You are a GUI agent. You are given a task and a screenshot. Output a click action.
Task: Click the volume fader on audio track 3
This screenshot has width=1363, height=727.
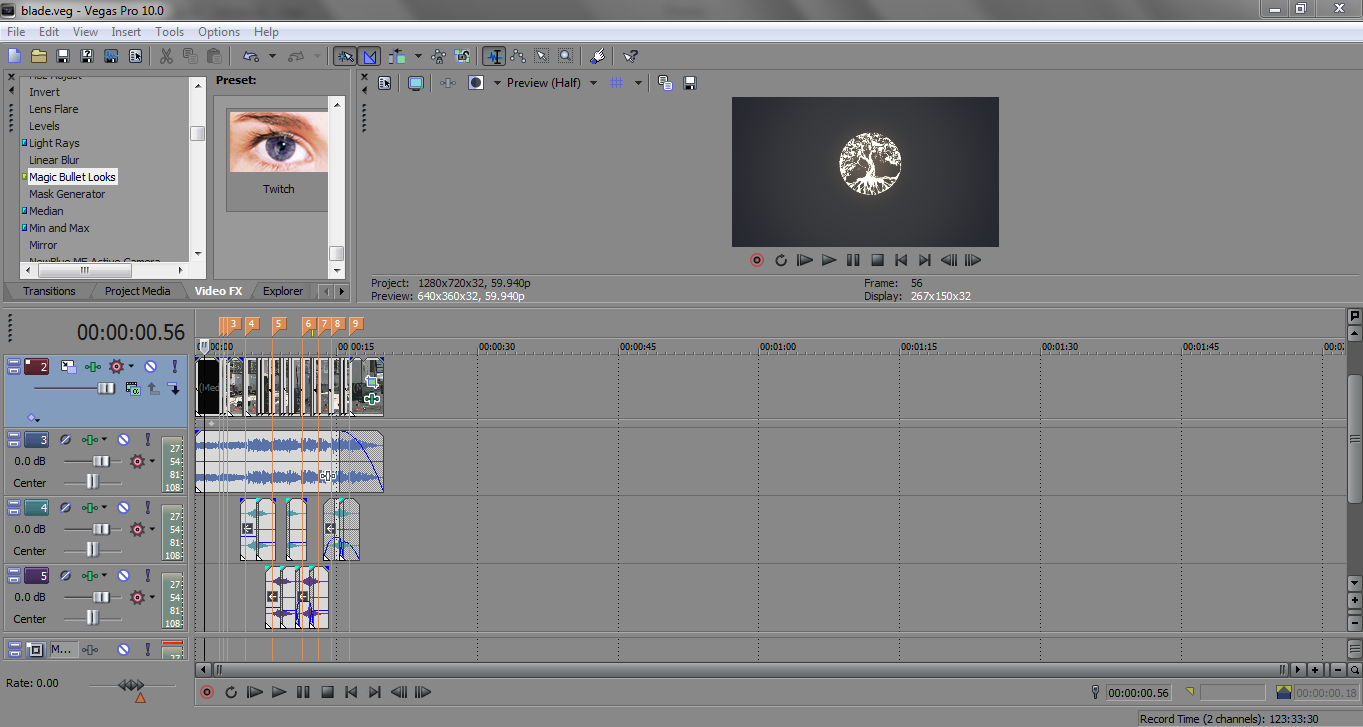tap(100, 461)
